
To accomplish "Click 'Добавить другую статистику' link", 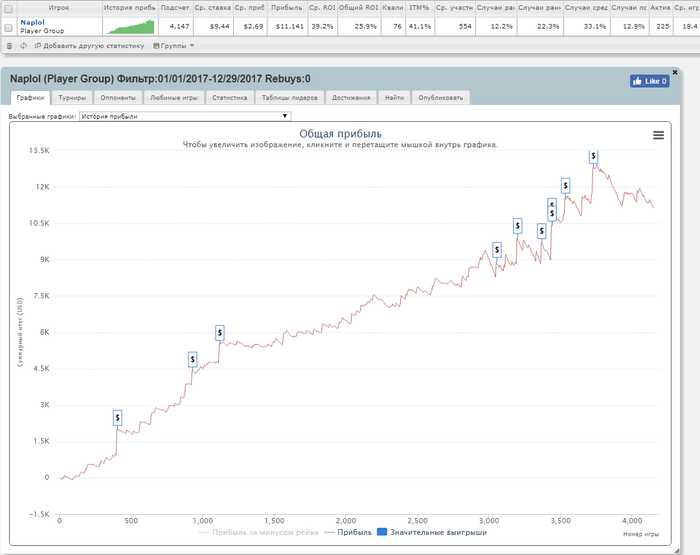I will click(90, 46).
